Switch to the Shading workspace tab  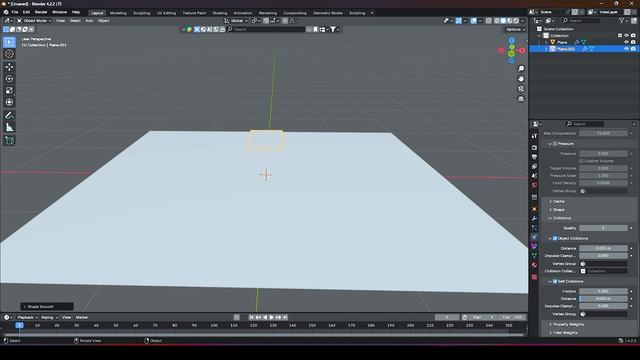point(220,13)
